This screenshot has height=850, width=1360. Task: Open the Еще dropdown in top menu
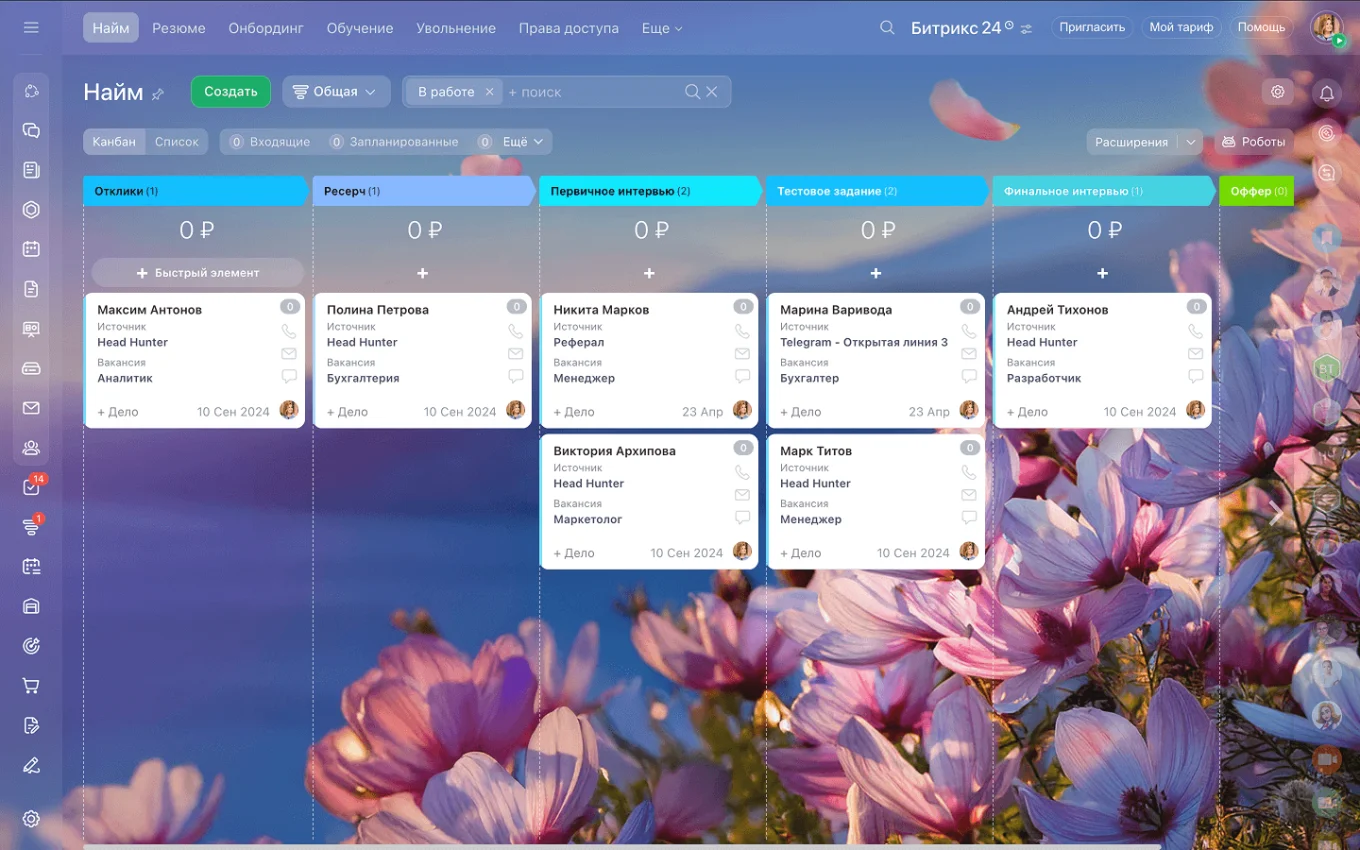661,28
